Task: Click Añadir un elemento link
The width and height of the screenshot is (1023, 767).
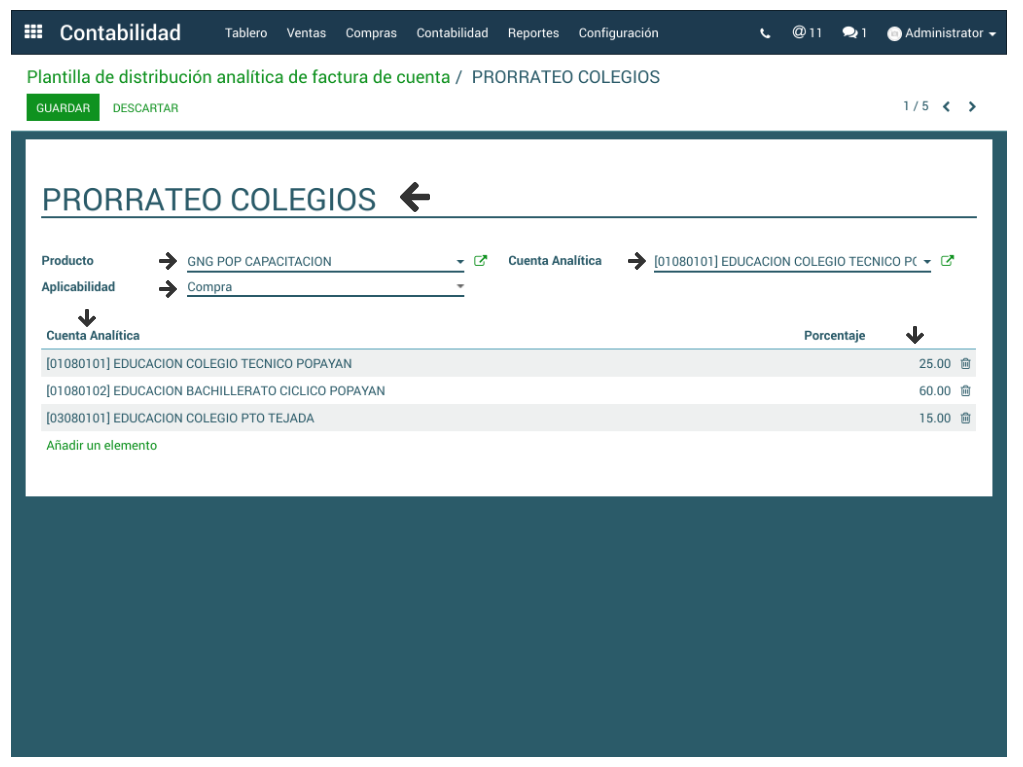Action: [x=101, y=446]
